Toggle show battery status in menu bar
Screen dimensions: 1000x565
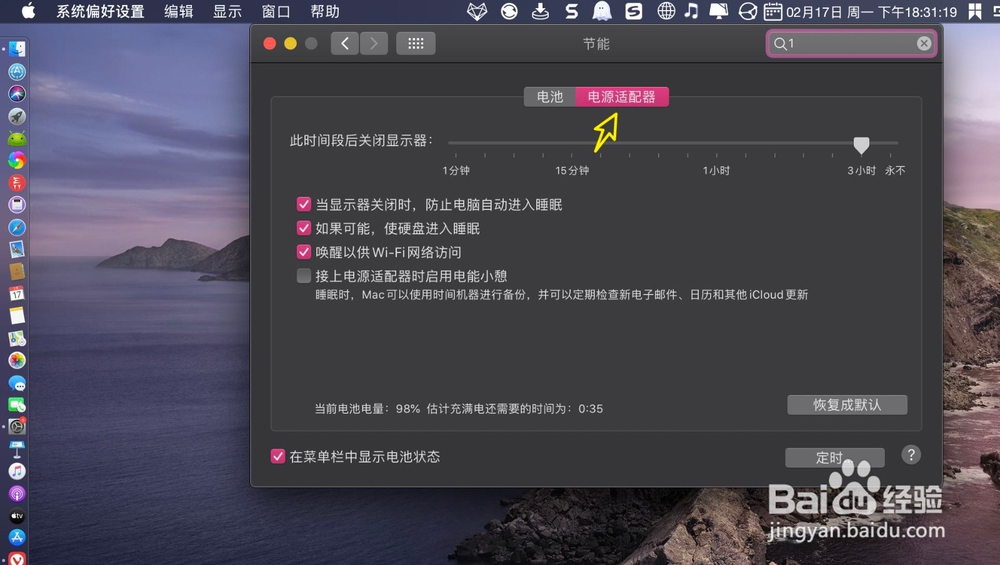pyautogui.click(x=277, y=457)
